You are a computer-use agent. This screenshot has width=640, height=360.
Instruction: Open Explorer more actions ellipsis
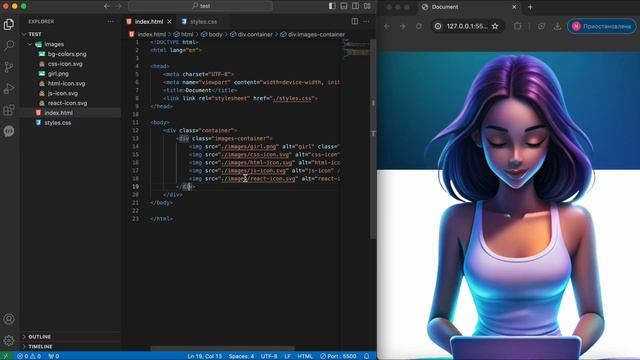[111, 22]
